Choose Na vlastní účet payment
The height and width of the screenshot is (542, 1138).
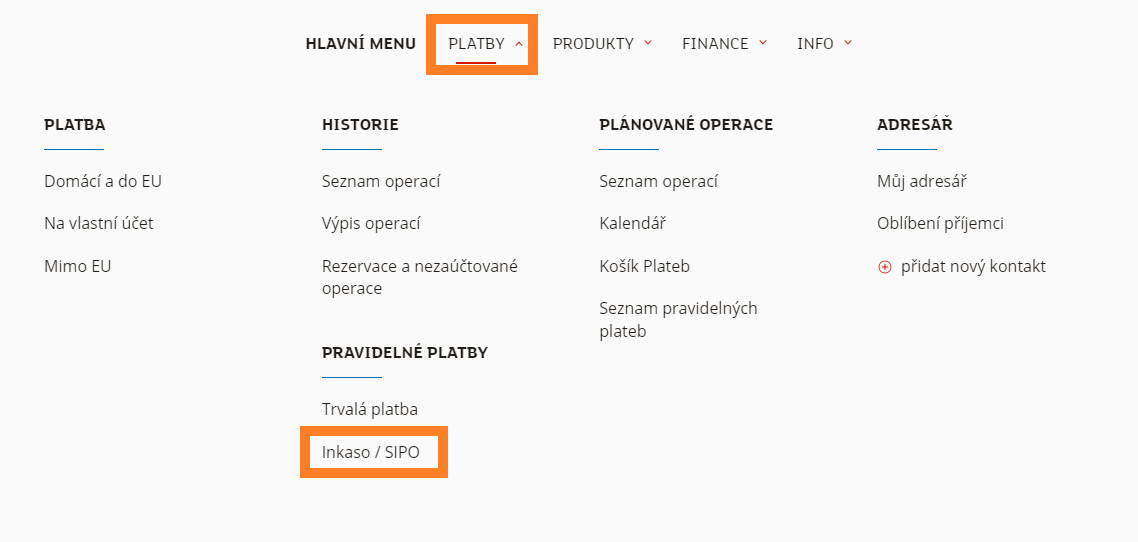[x=99, y=224]
